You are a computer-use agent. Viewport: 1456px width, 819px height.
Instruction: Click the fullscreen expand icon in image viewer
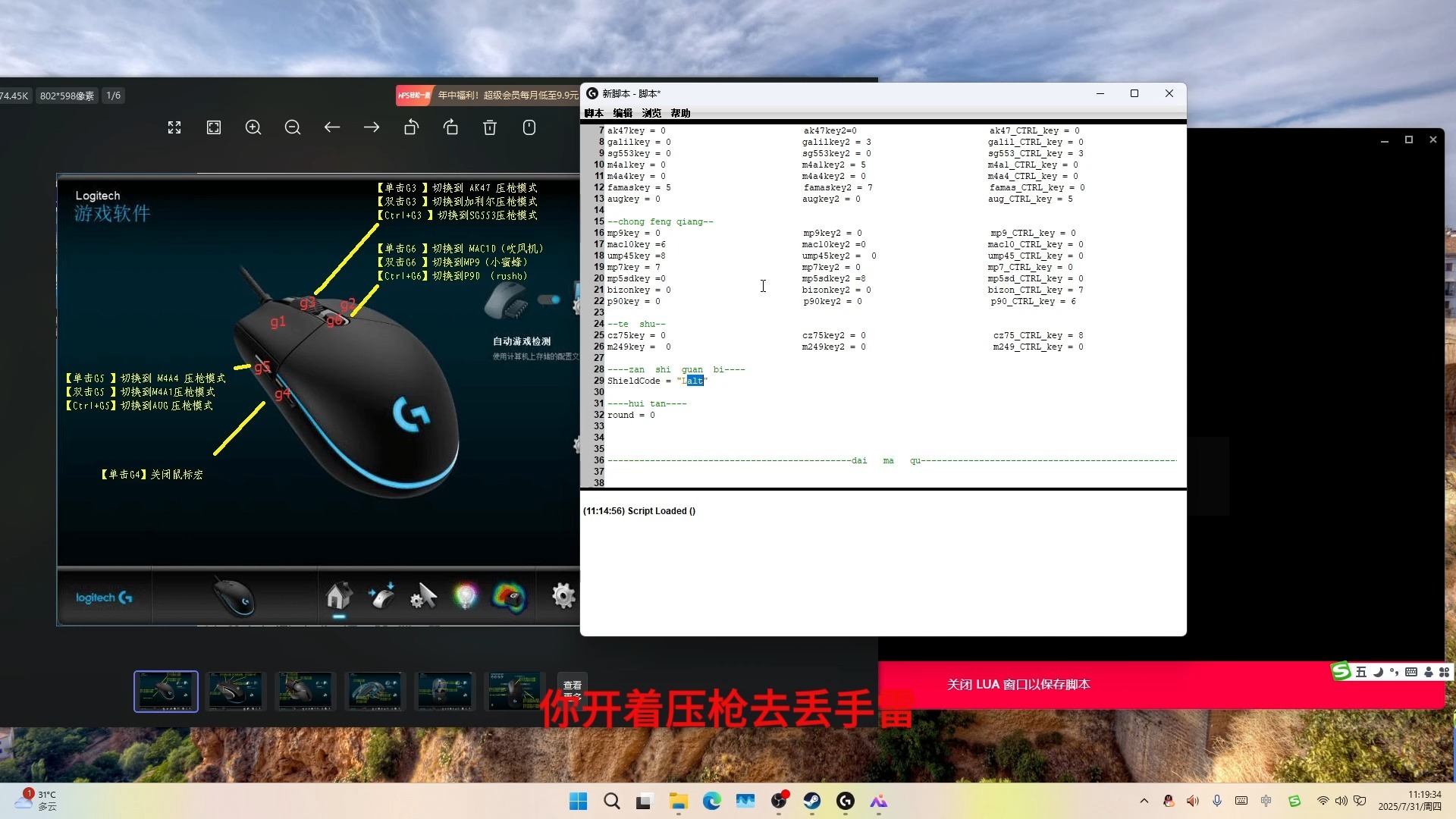click(174, 127)
